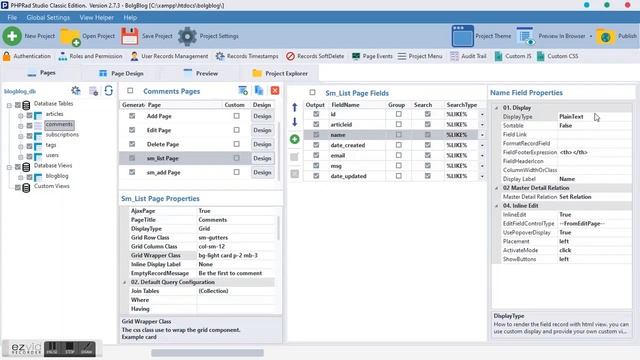Open Project Settings gear icon
This screenshot has height=360, width=640.
coord(187,36)
